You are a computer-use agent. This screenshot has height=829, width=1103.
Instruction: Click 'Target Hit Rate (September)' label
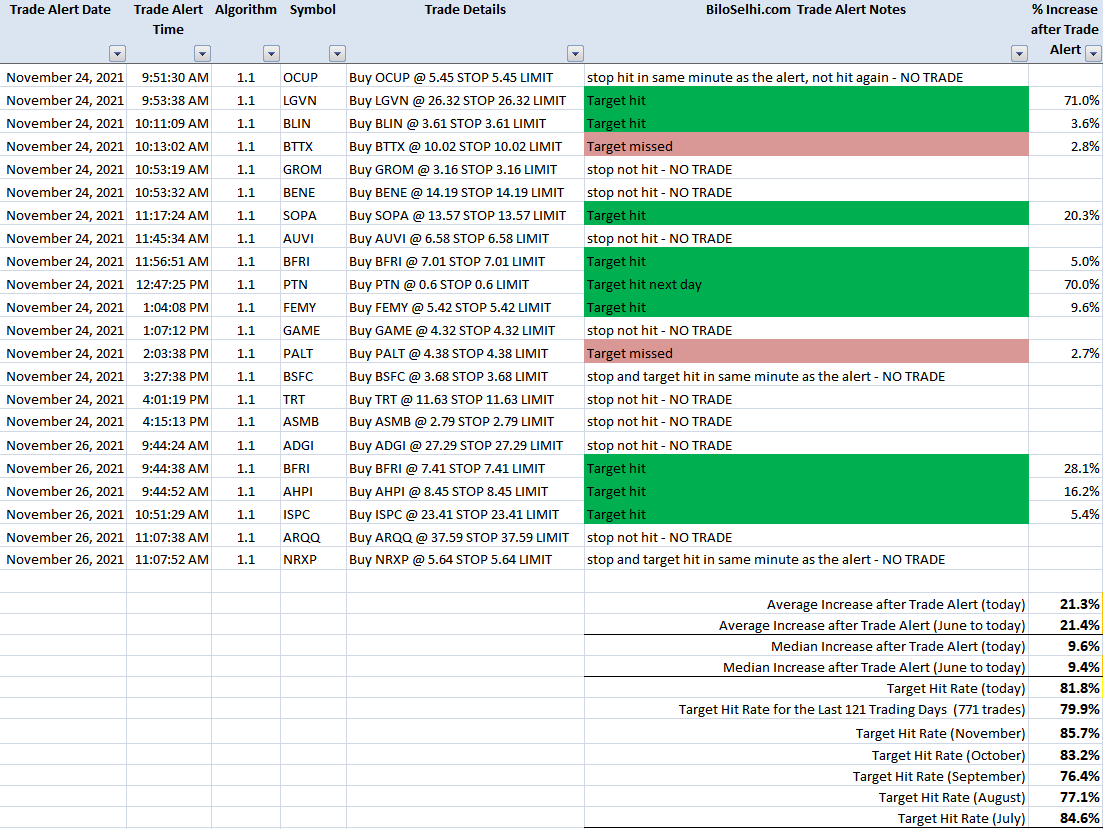[938, 776]
